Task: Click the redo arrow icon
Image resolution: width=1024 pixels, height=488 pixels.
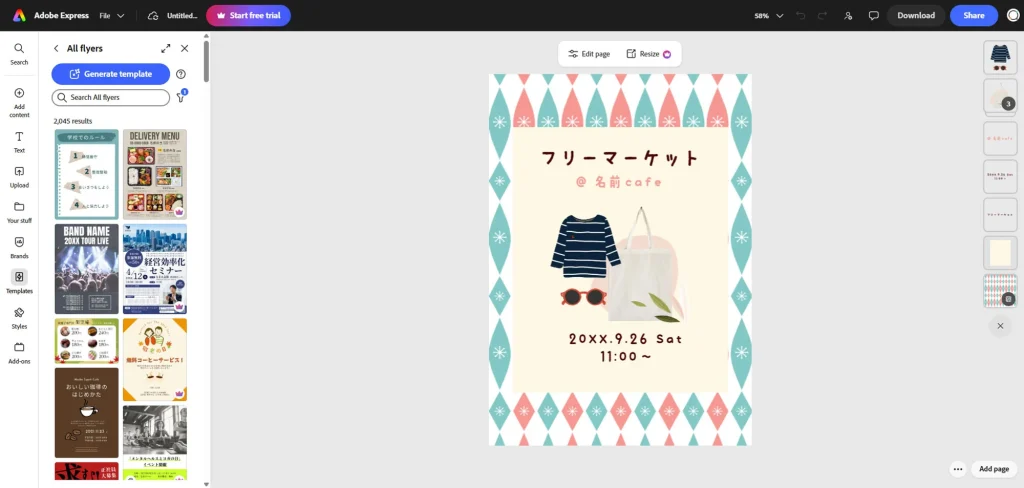Action: tap(822, 16)
